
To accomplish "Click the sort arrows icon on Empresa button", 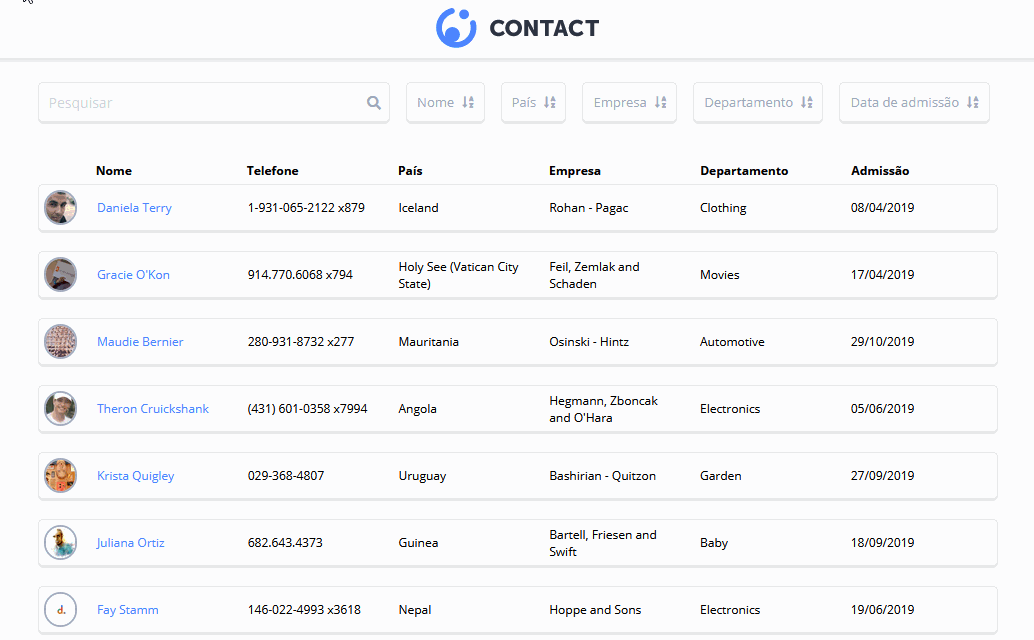I will [x=661, y=102].
